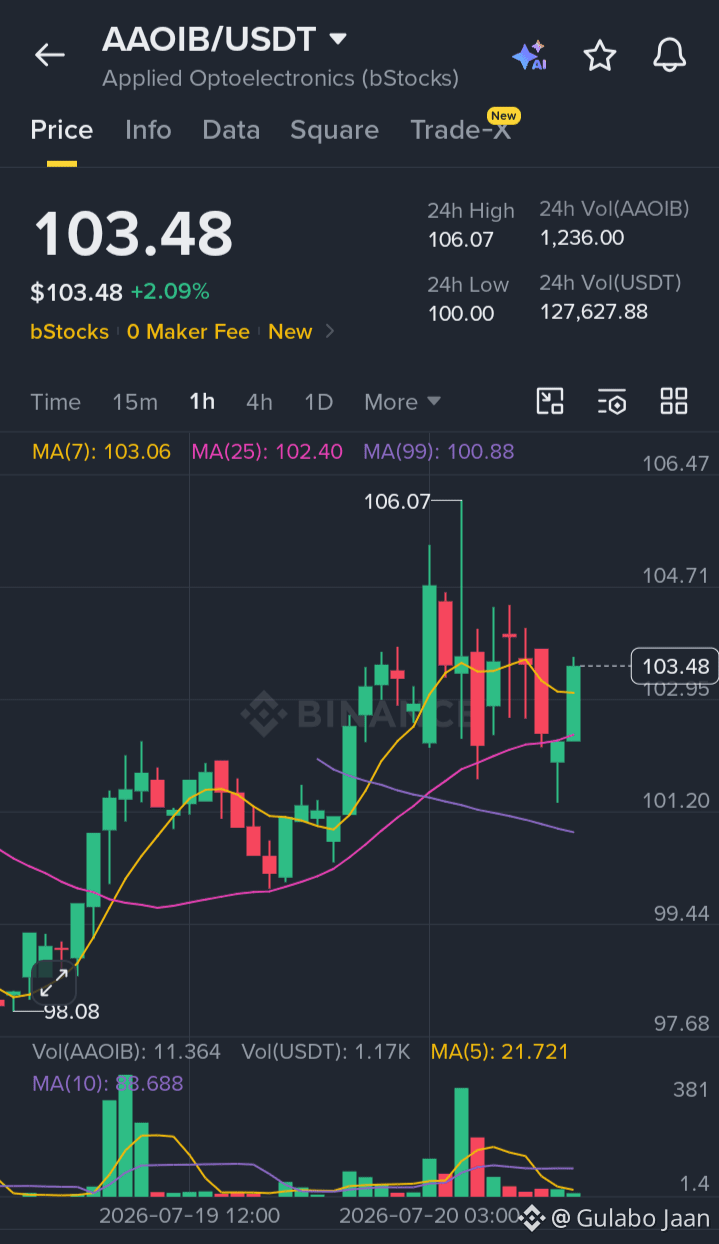This screenshot has width=719, height=1244.
Task: Open chart indicator settings icon
Action: [612, 402]
